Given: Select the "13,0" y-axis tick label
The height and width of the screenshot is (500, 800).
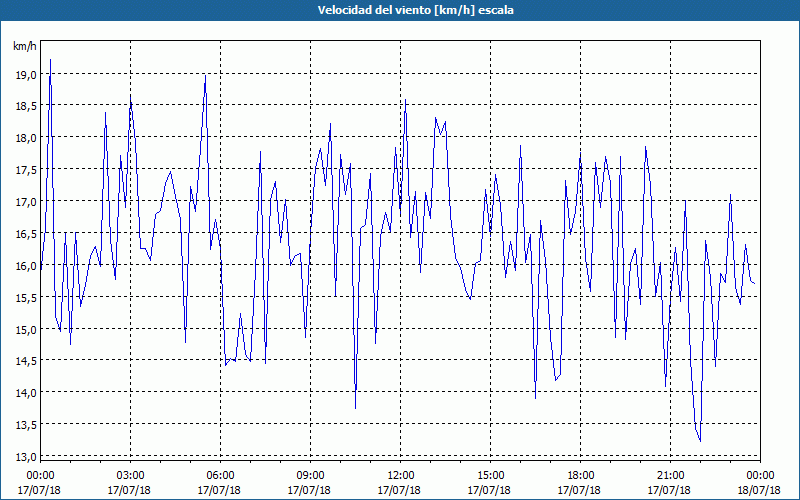Looking at the screenshot, I should [27, 456].
